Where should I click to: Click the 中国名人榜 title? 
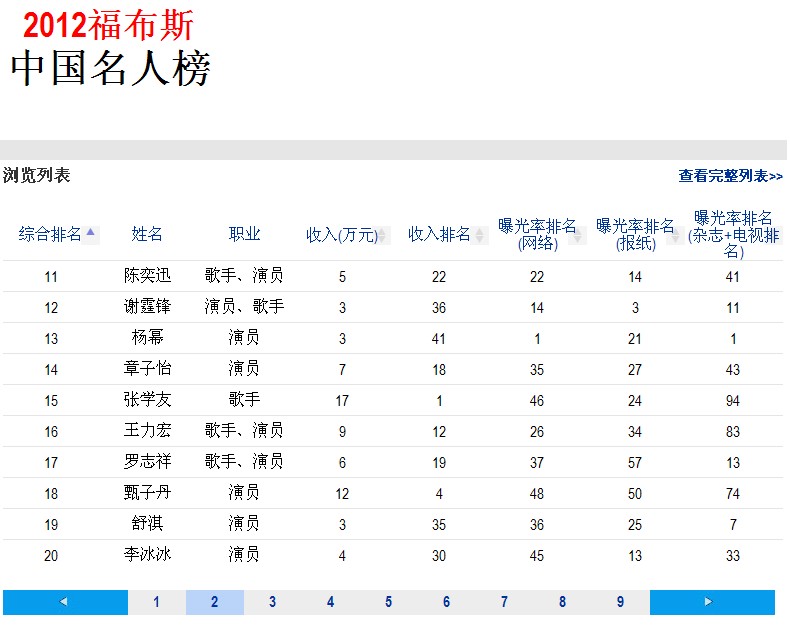(x=110, y=68)
